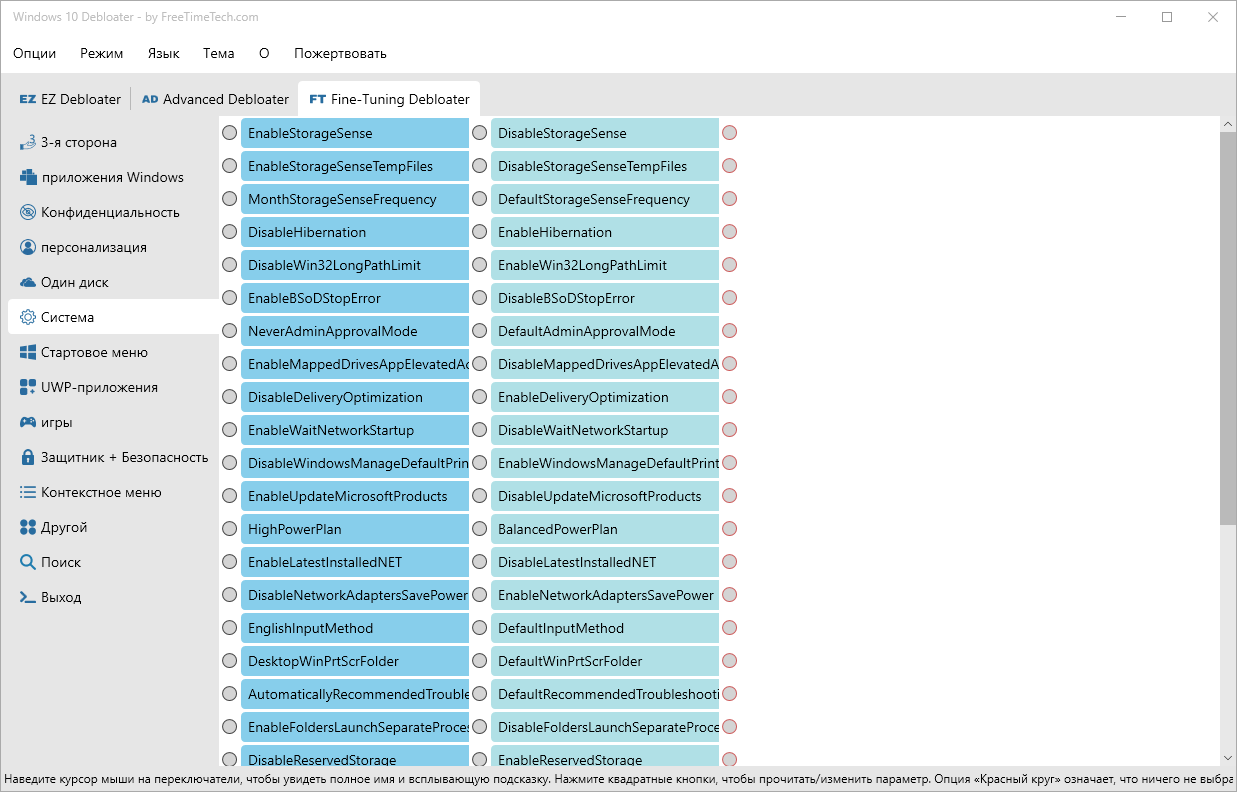
Task: Open the Режим menu
Action: click(x=102, y=53)
